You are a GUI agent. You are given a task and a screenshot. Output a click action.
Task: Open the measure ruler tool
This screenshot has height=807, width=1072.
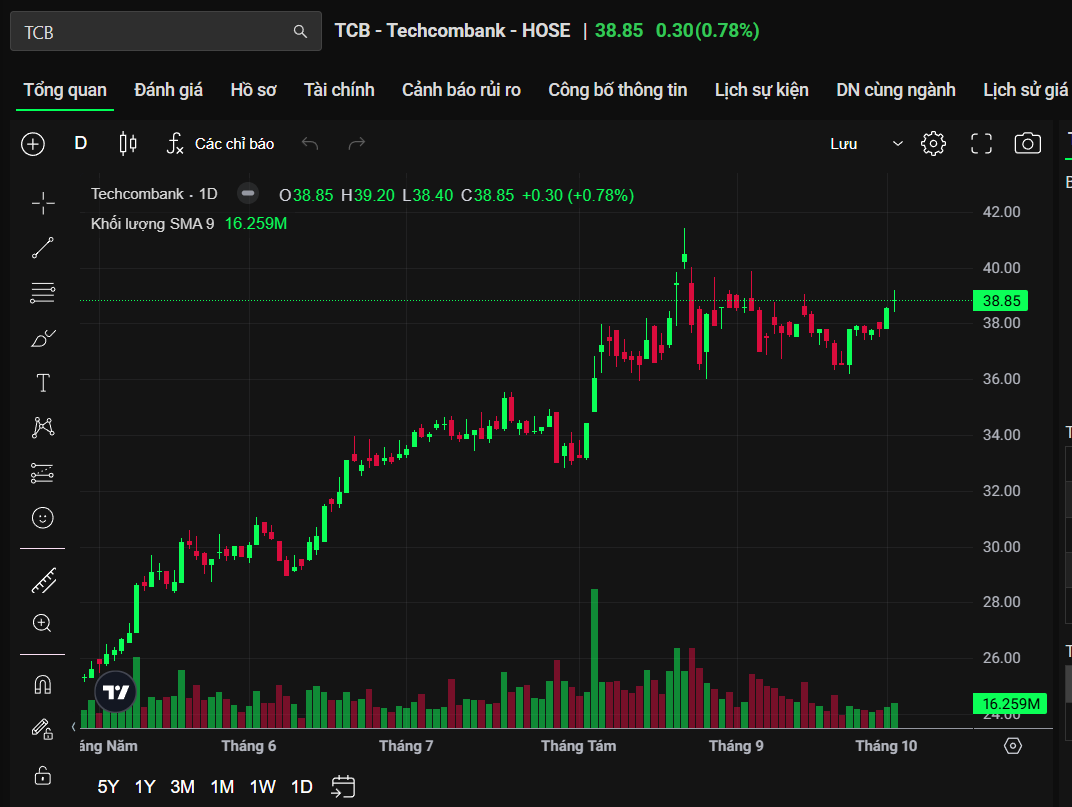pos(43,580)
